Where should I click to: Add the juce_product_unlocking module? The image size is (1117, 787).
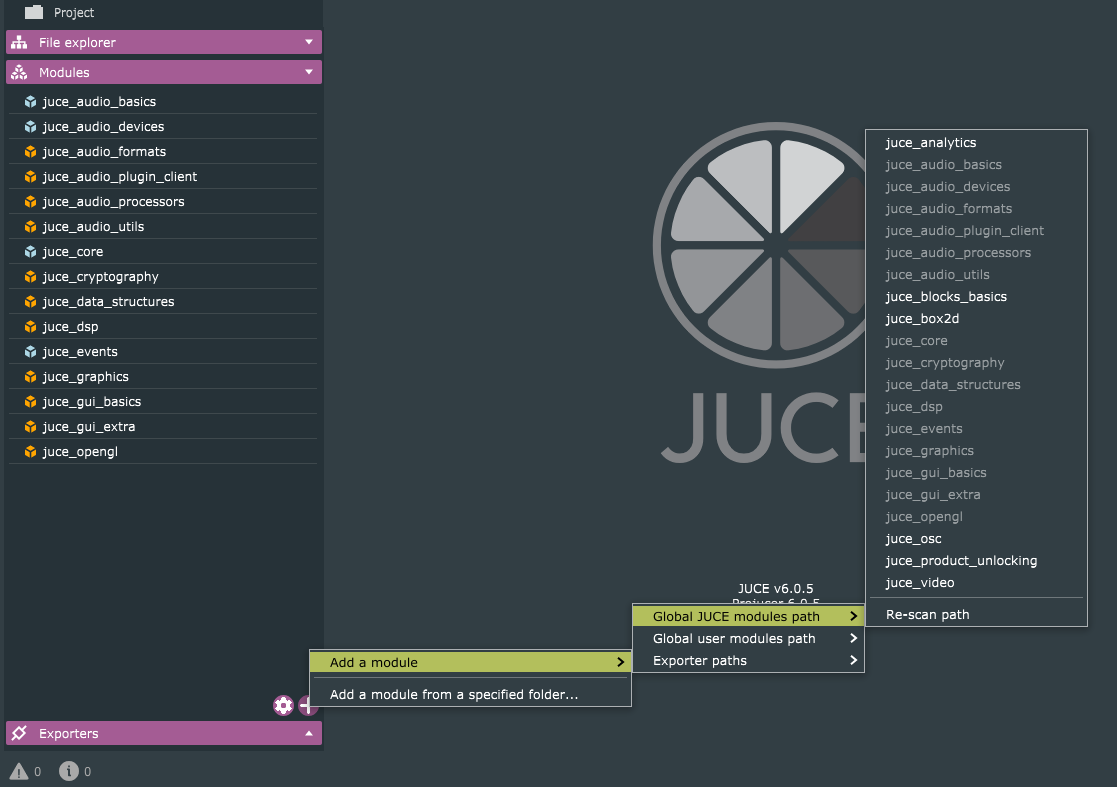977,561
